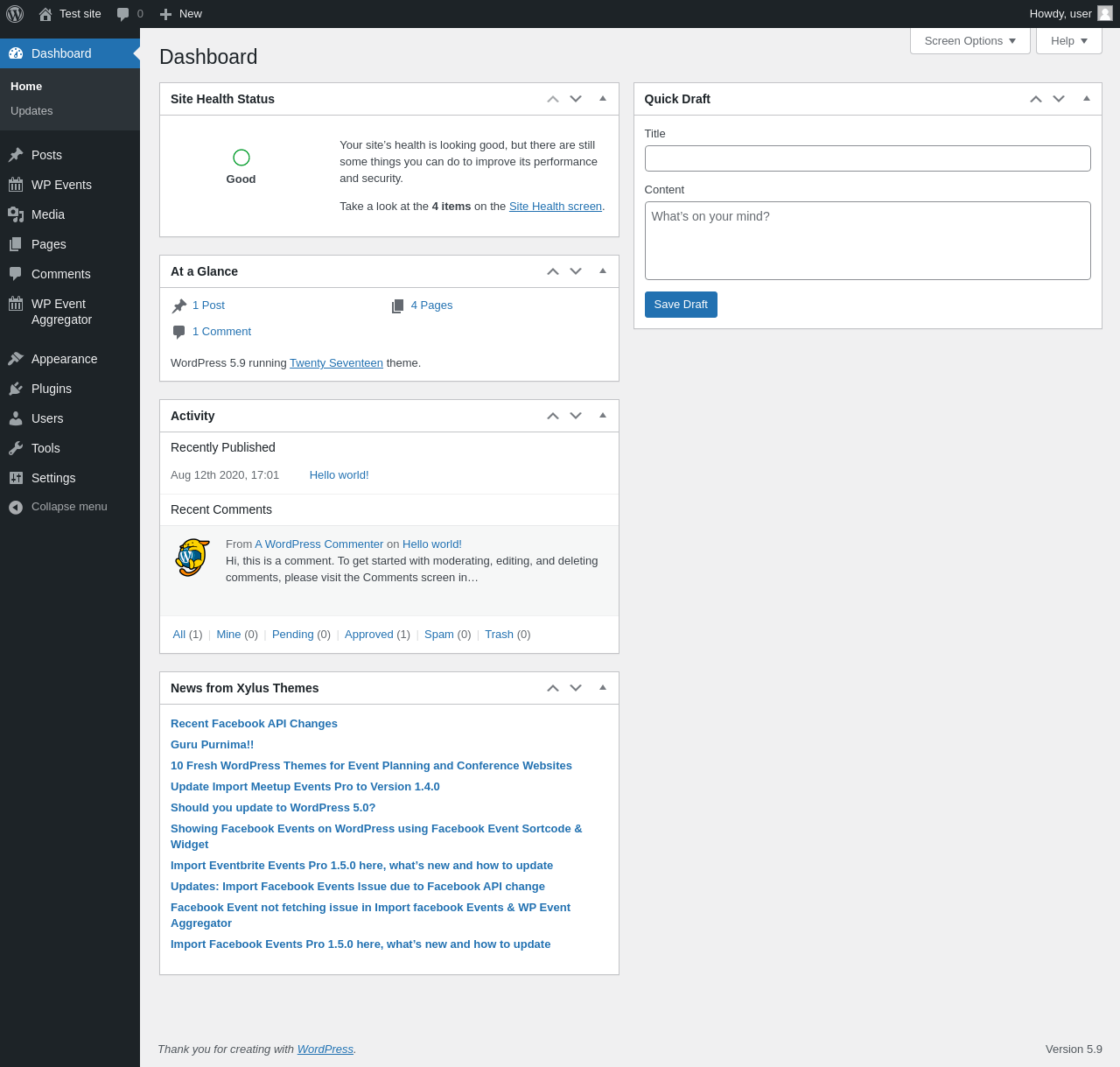Click the WP Events calendar icon
Screen dimensions: 1120x1067
point(16,185)
